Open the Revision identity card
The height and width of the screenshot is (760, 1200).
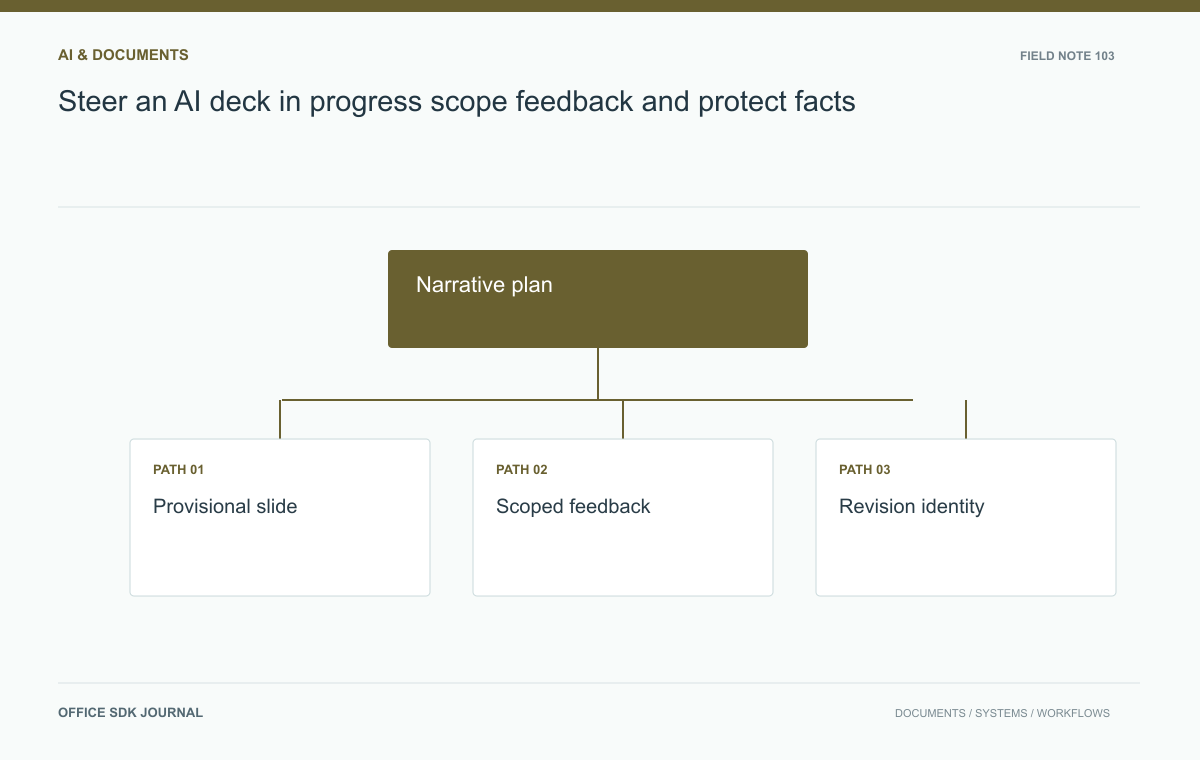tap(966, 517)
